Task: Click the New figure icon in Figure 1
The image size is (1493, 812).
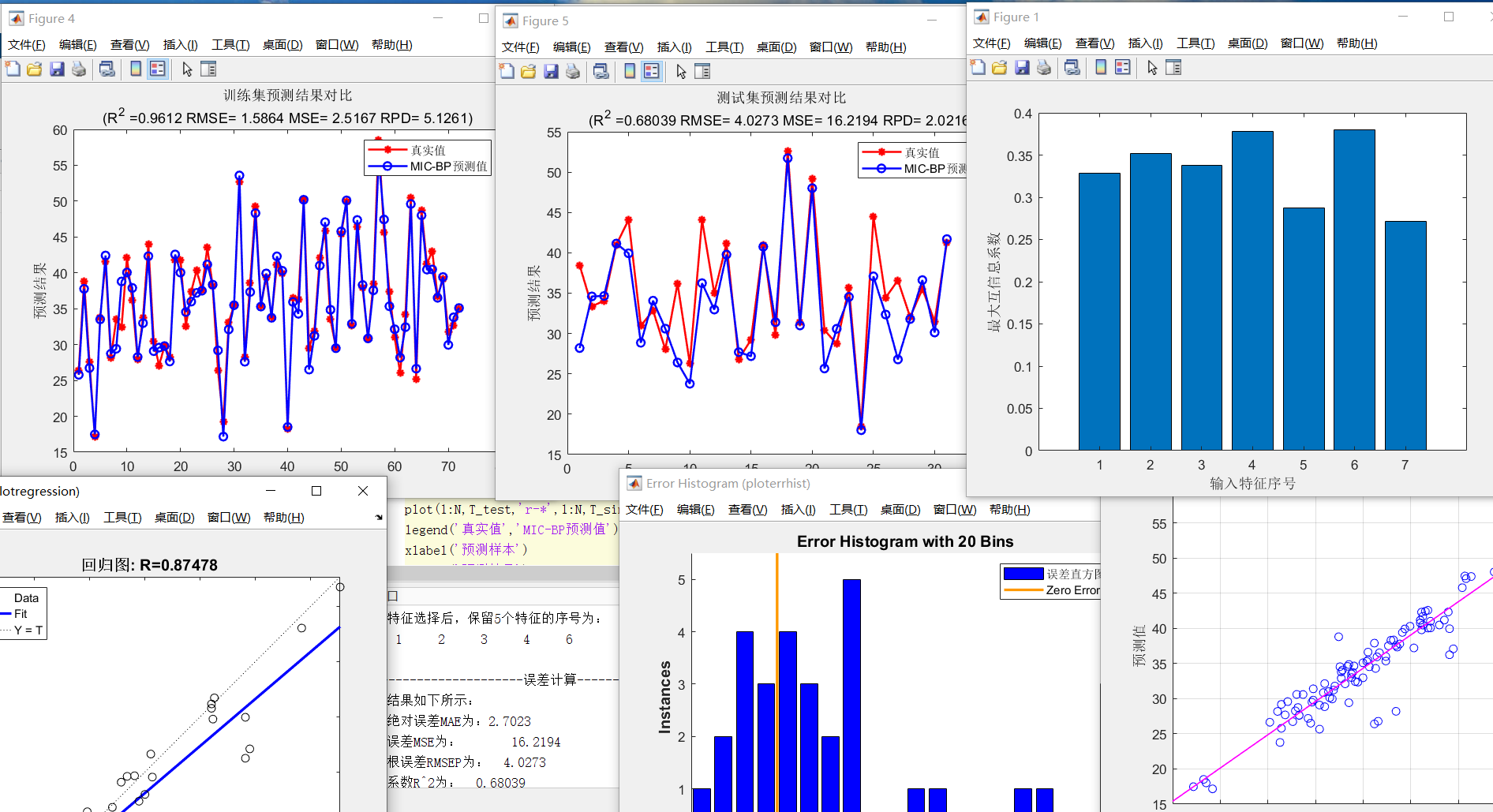Action: (x=978, y=68)
